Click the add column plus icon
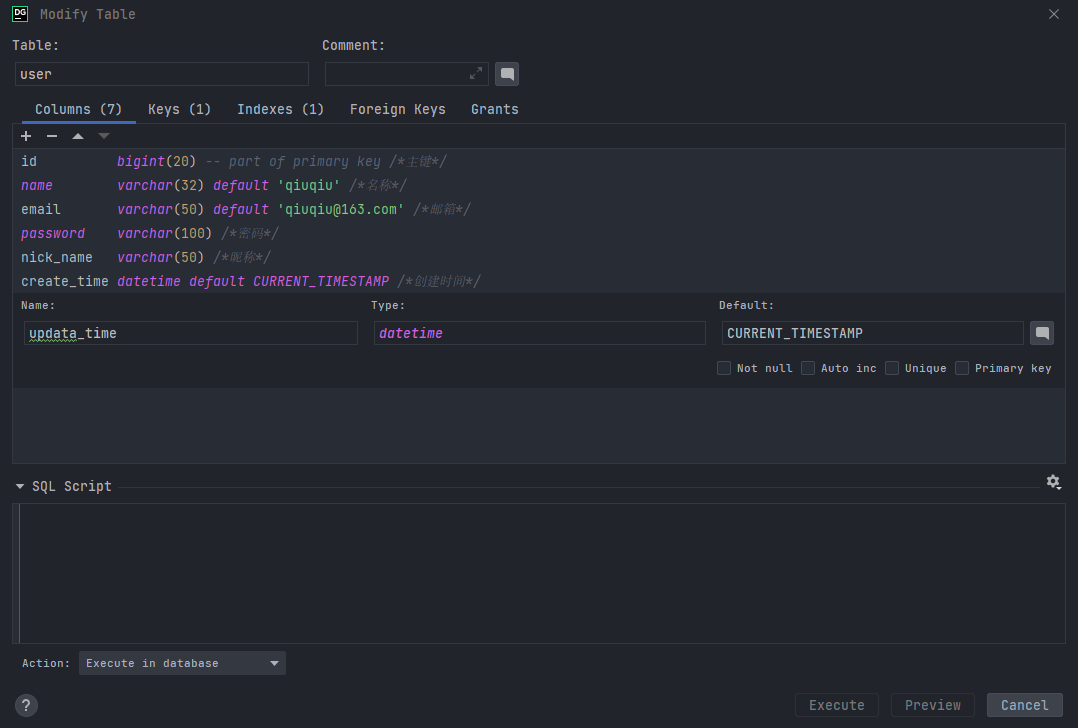This screenshot has width=1078, height=728. 26,136
